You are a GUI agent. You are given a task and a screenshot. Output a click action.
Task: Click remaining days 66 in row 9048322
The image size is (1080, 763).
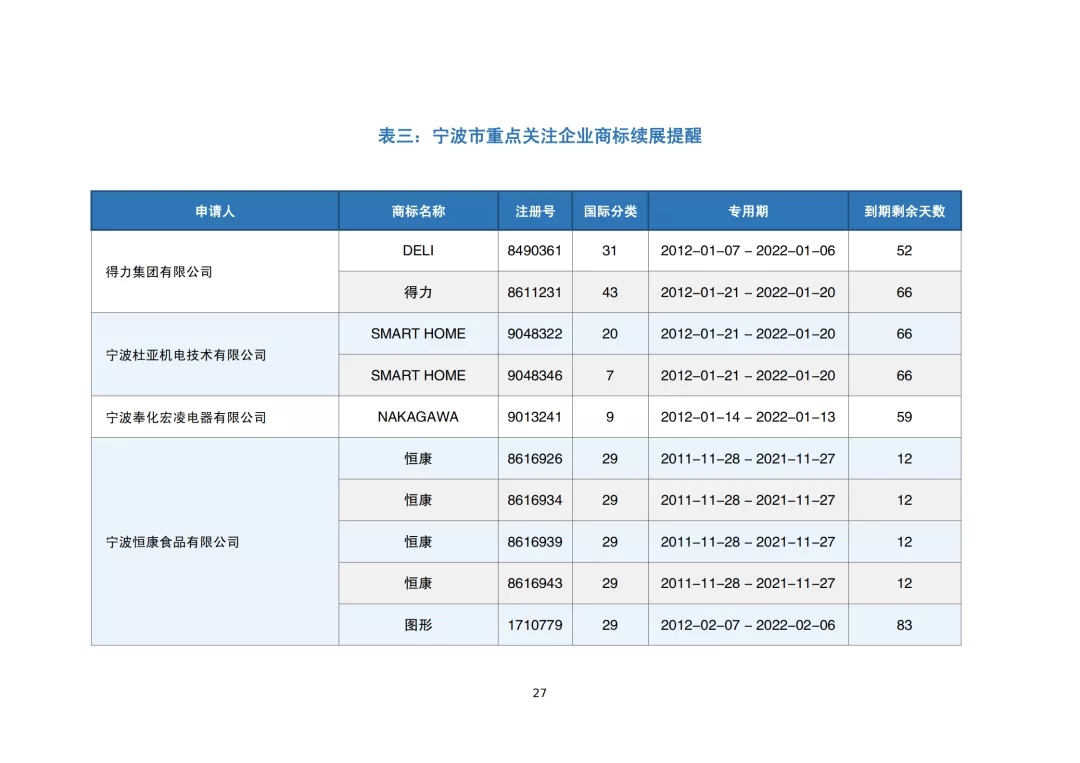tap(904, 334)
